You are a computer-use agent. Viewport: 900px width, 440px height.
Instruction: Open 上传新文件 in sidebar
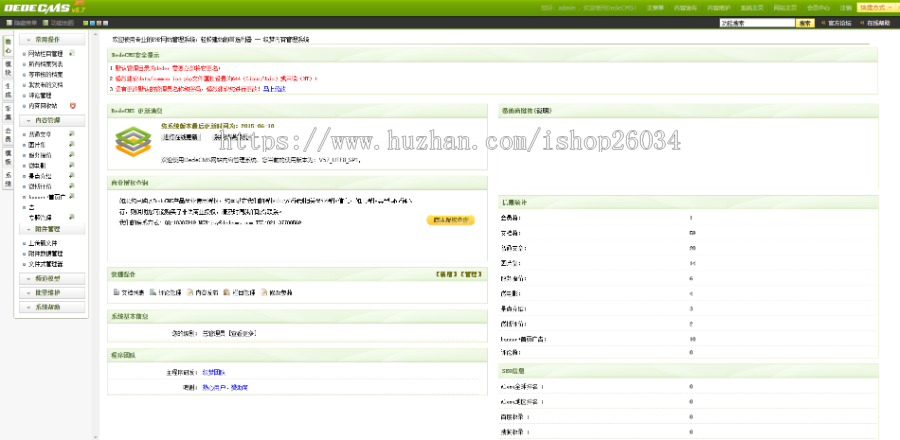pos(42,243)
